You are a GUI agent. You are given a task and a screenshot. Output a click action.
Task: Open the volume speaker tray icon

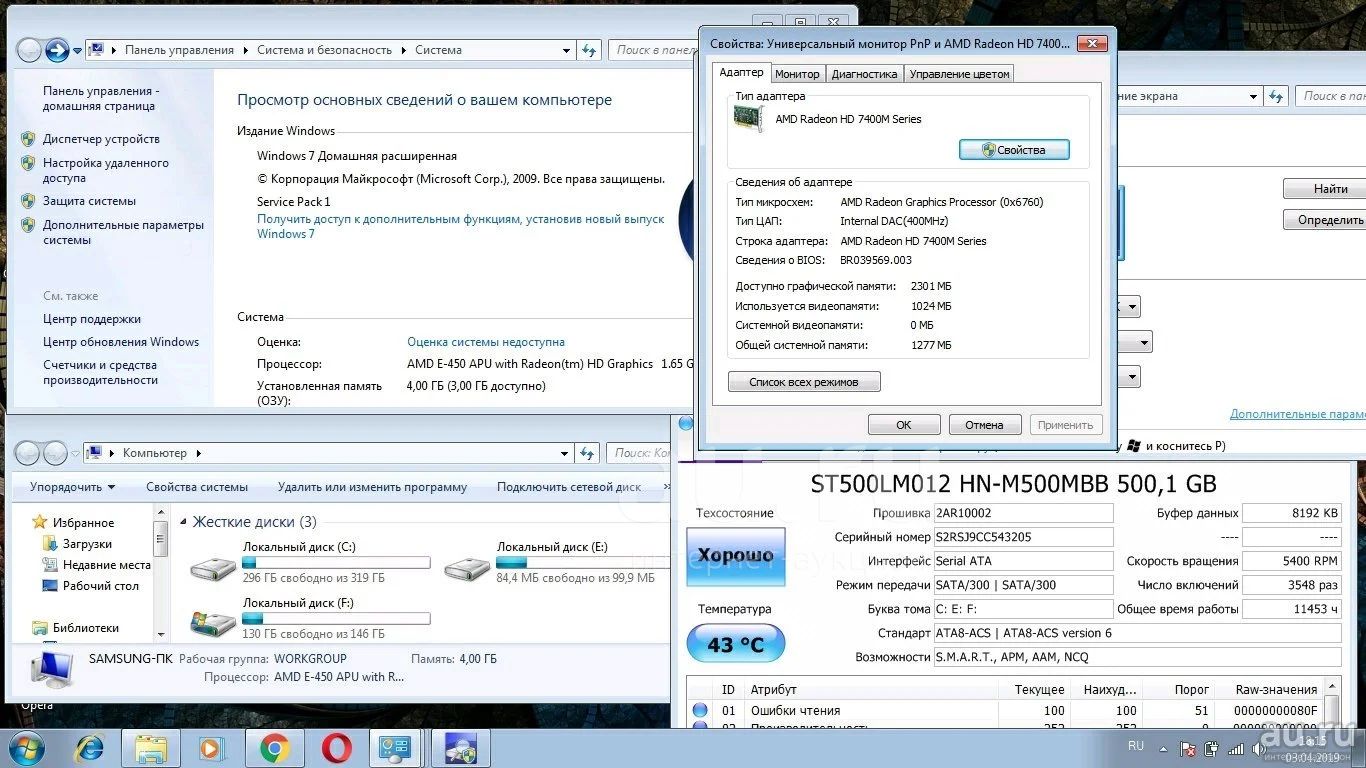[1259, 748]
